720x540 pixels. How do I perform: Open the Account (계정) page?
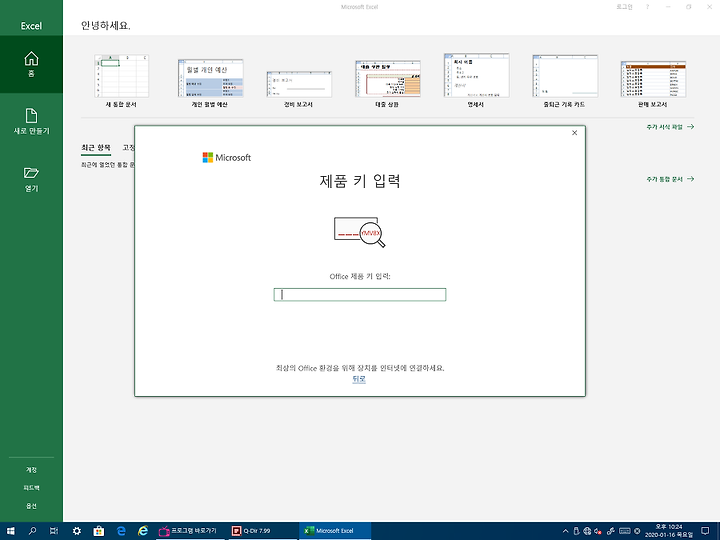click(31, 470)
